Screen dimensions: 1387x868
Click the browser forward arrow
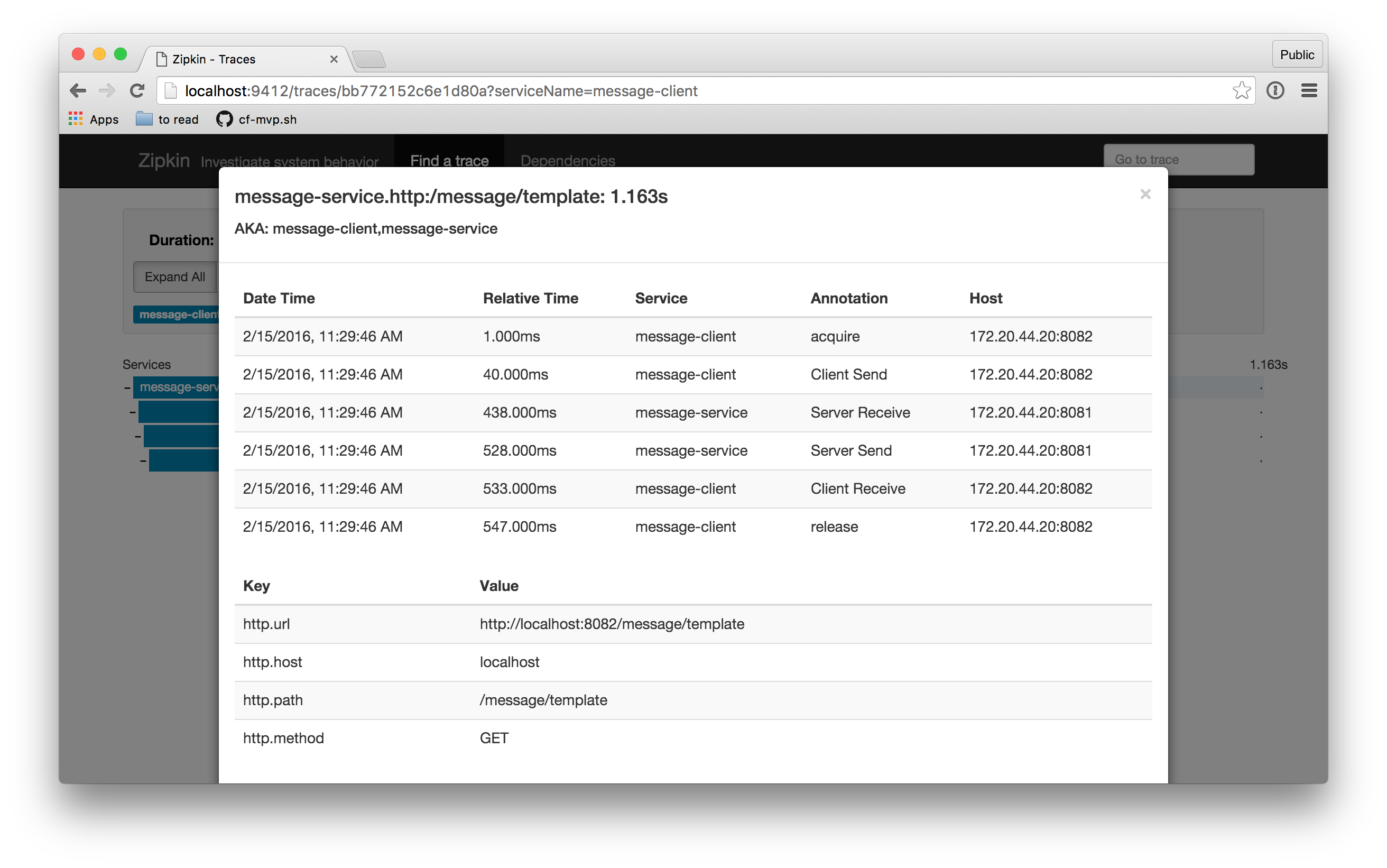(x=107, y=91)
